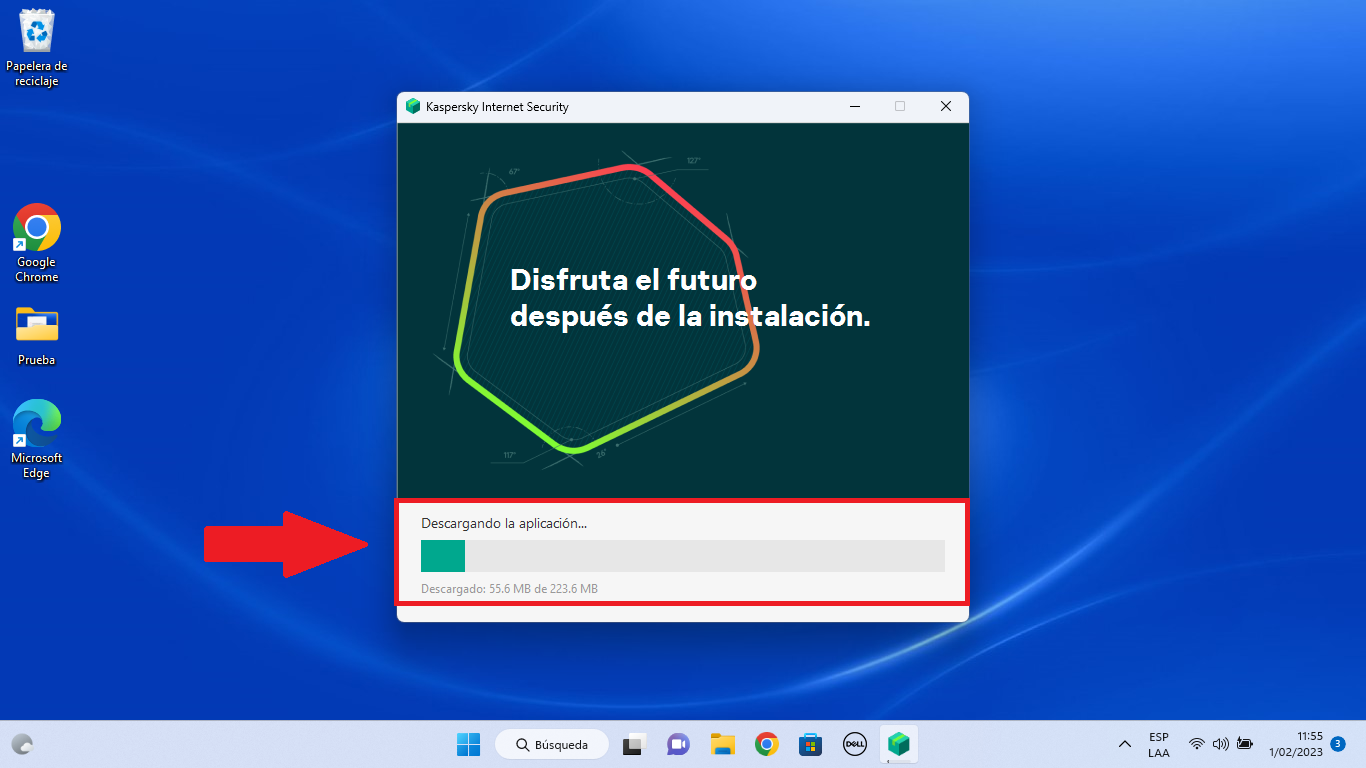Screen dimensions: 1366x768
Task: Open the ESP LAA language switcher
Action: pos(1159,744)
